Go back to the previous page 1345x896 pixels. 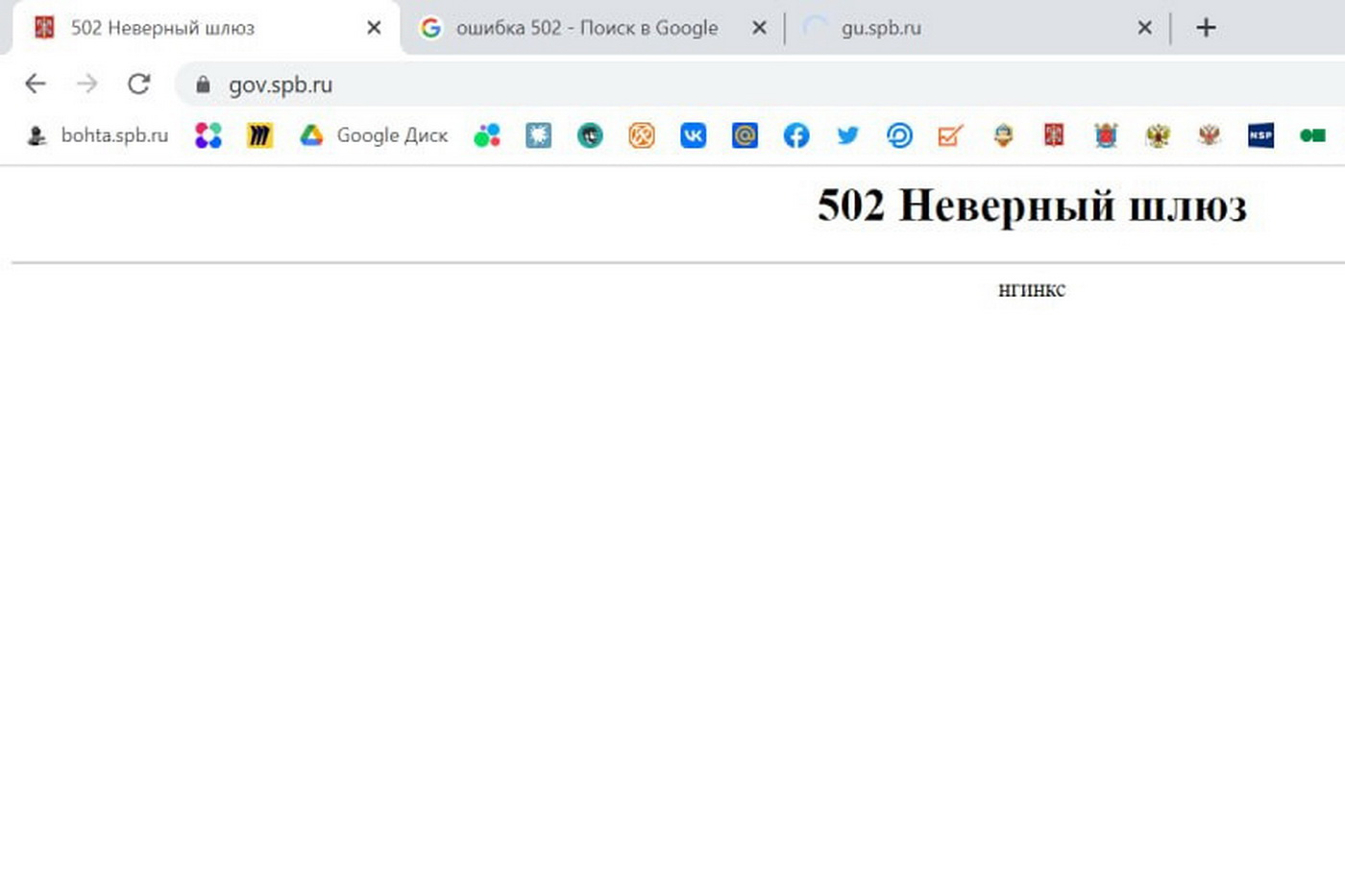(x=36, y=85)
